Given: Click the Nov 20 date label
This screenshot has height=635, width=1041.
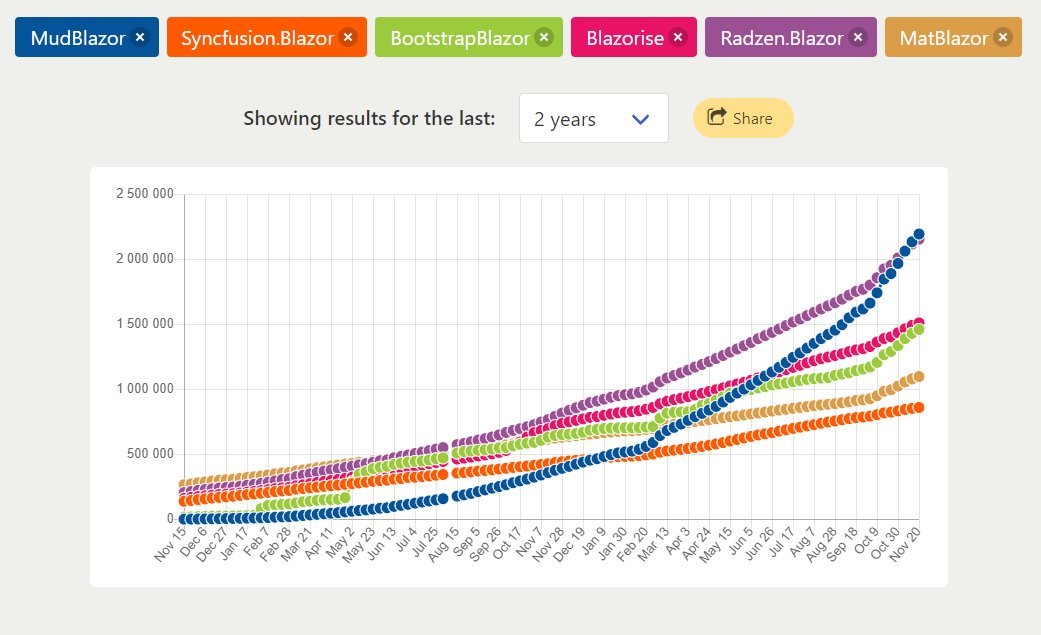Looking at the screenshot, I should [904, 544].
